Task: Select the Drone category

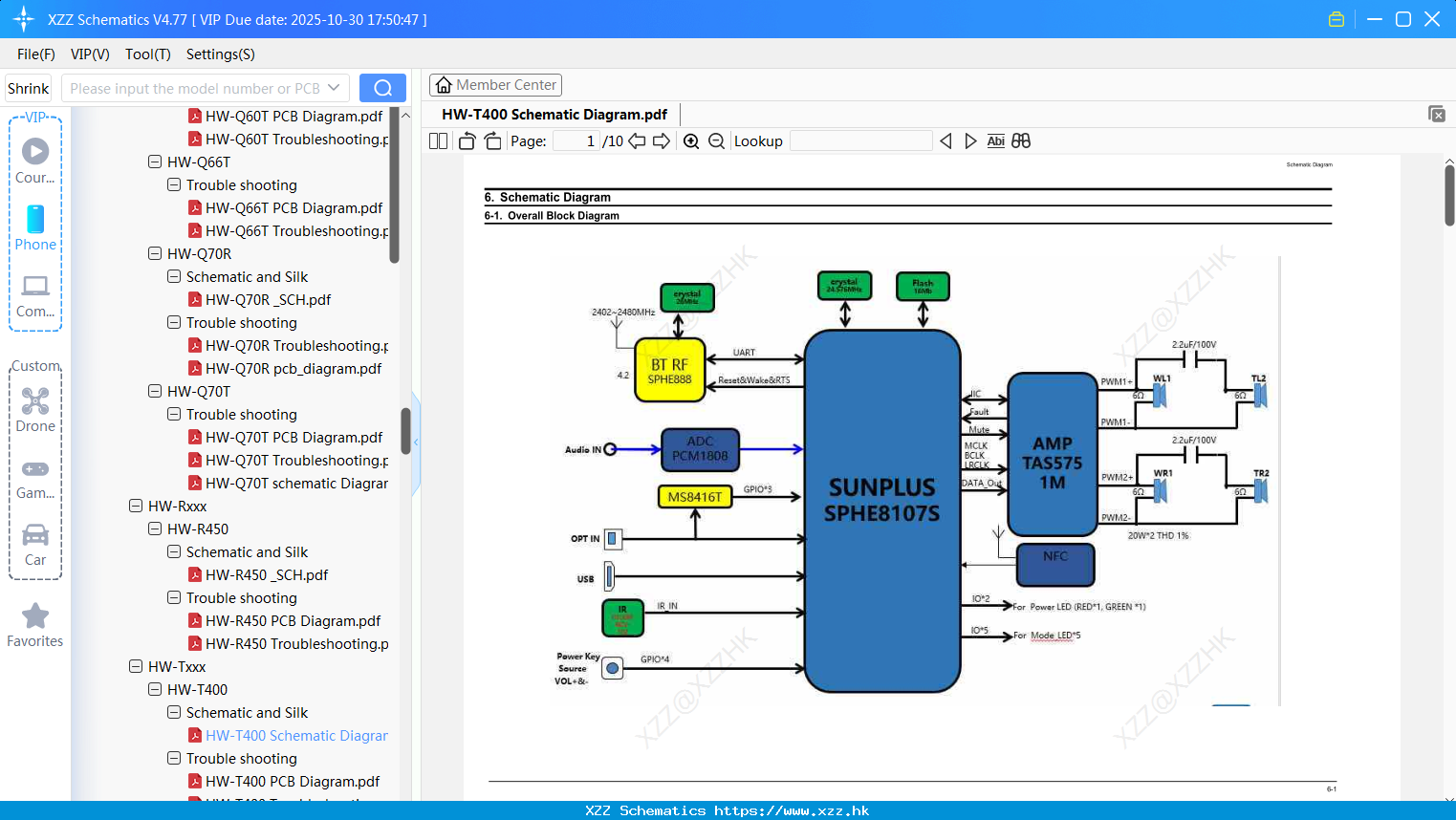Action: pyautogui.click(x=35, y=410)
